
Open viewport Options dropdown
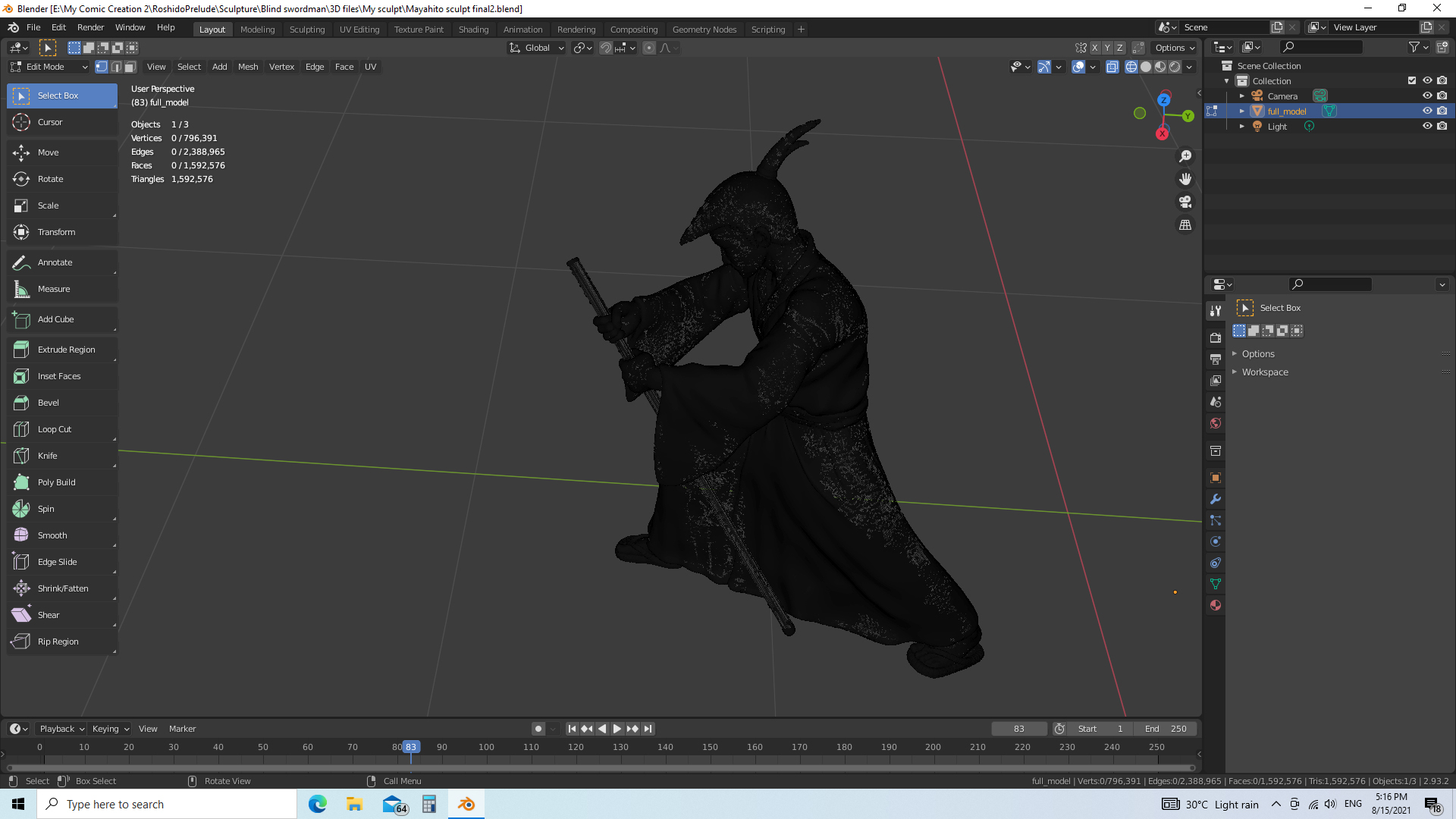coord(1175,48)
